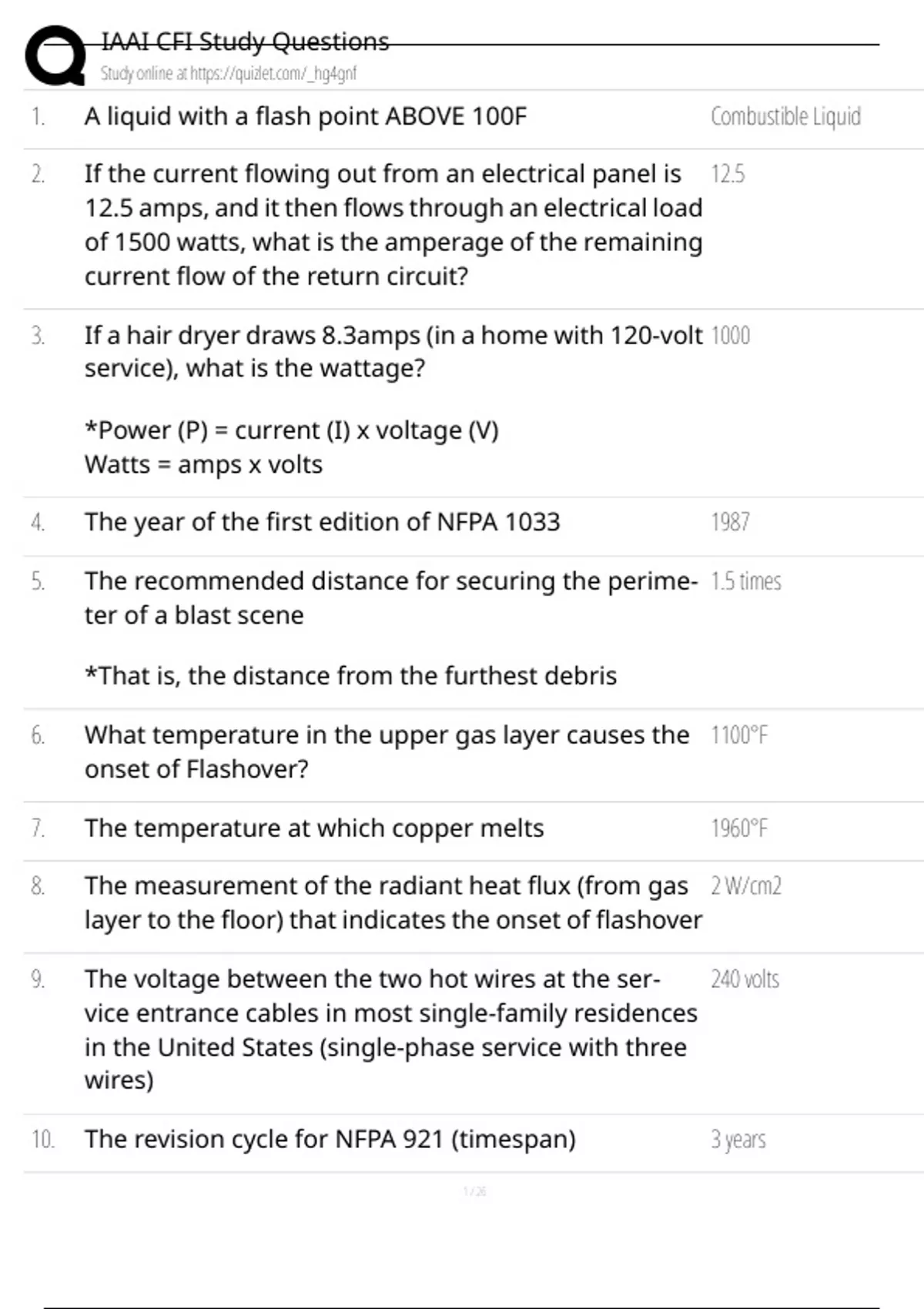Click the Quizlet Q logo
This screenshot has width=924, height=1309.
coord(55,55)
